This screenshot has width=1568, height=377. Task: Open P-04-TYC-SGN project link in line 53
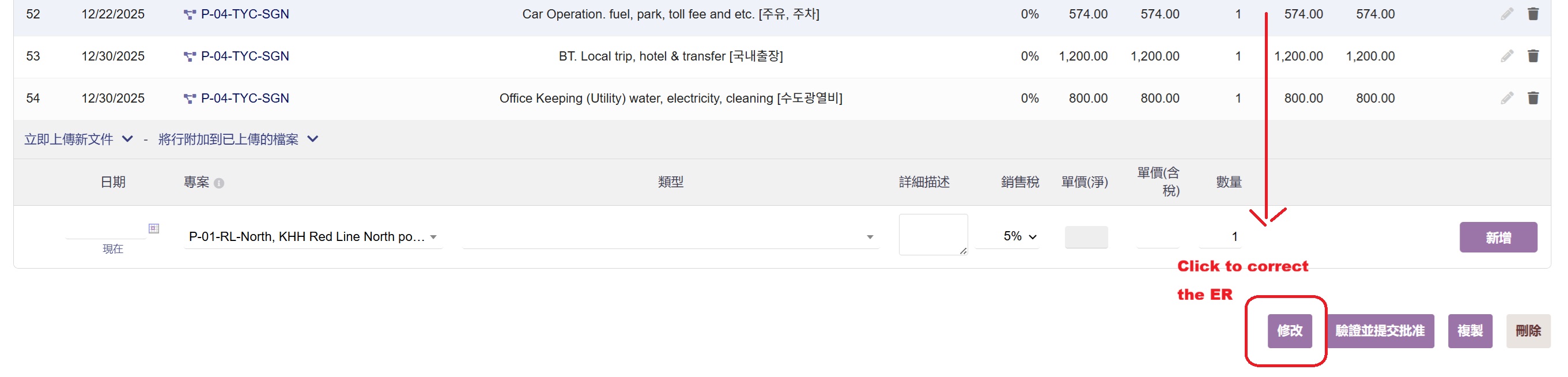[245, 56]
